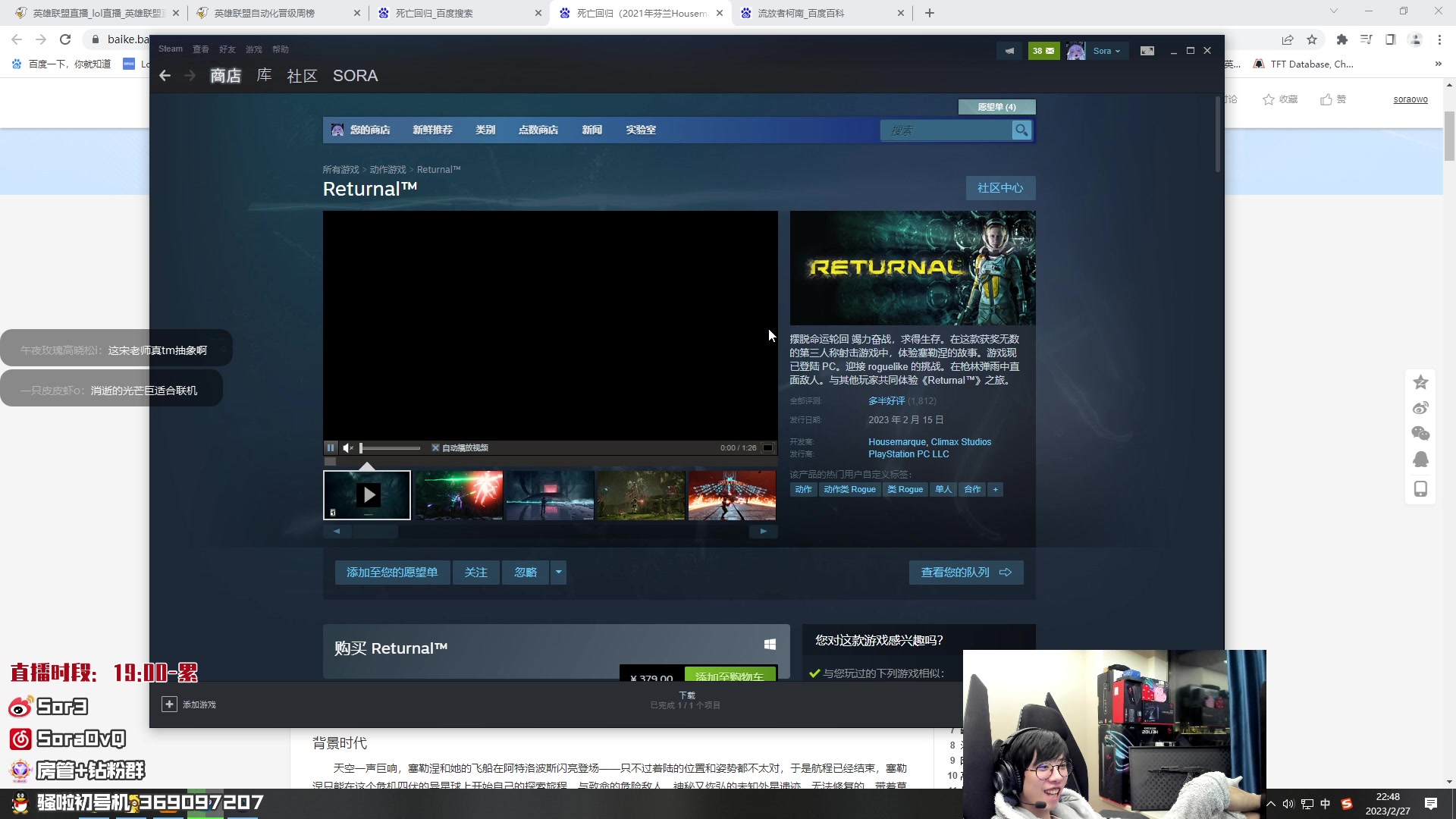Adjust the trailer volume slider
Screen dimensions: 1456x819
390,448
